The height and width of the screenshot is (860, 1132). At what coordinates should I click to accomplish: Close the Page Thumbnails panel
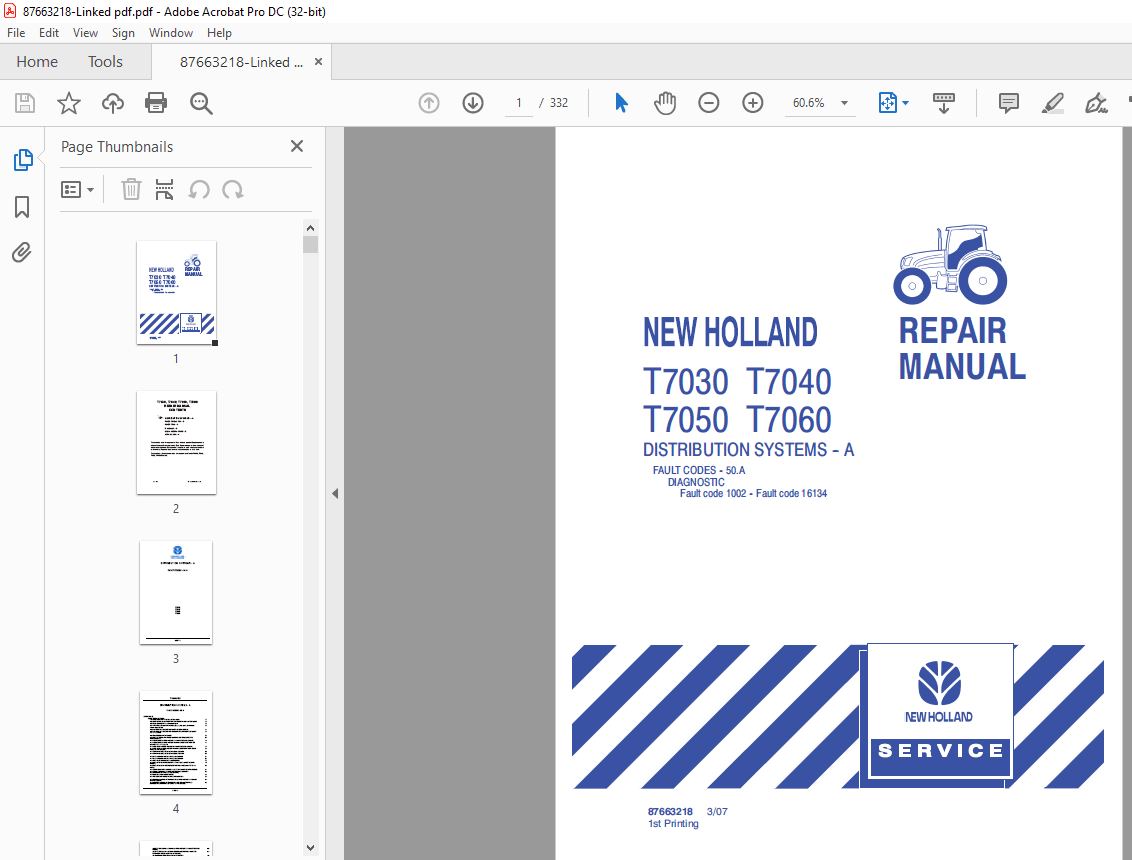(297, 147)
